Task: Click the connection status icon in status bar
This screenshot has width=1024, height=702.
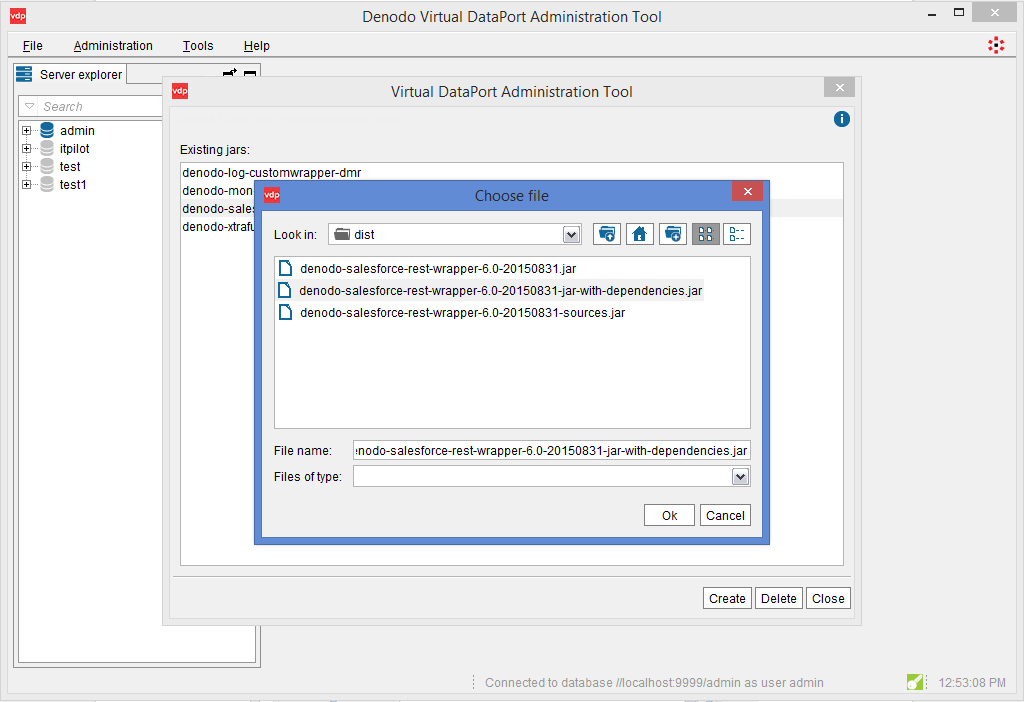Action: pyautogui.click(x=915, y=682)
